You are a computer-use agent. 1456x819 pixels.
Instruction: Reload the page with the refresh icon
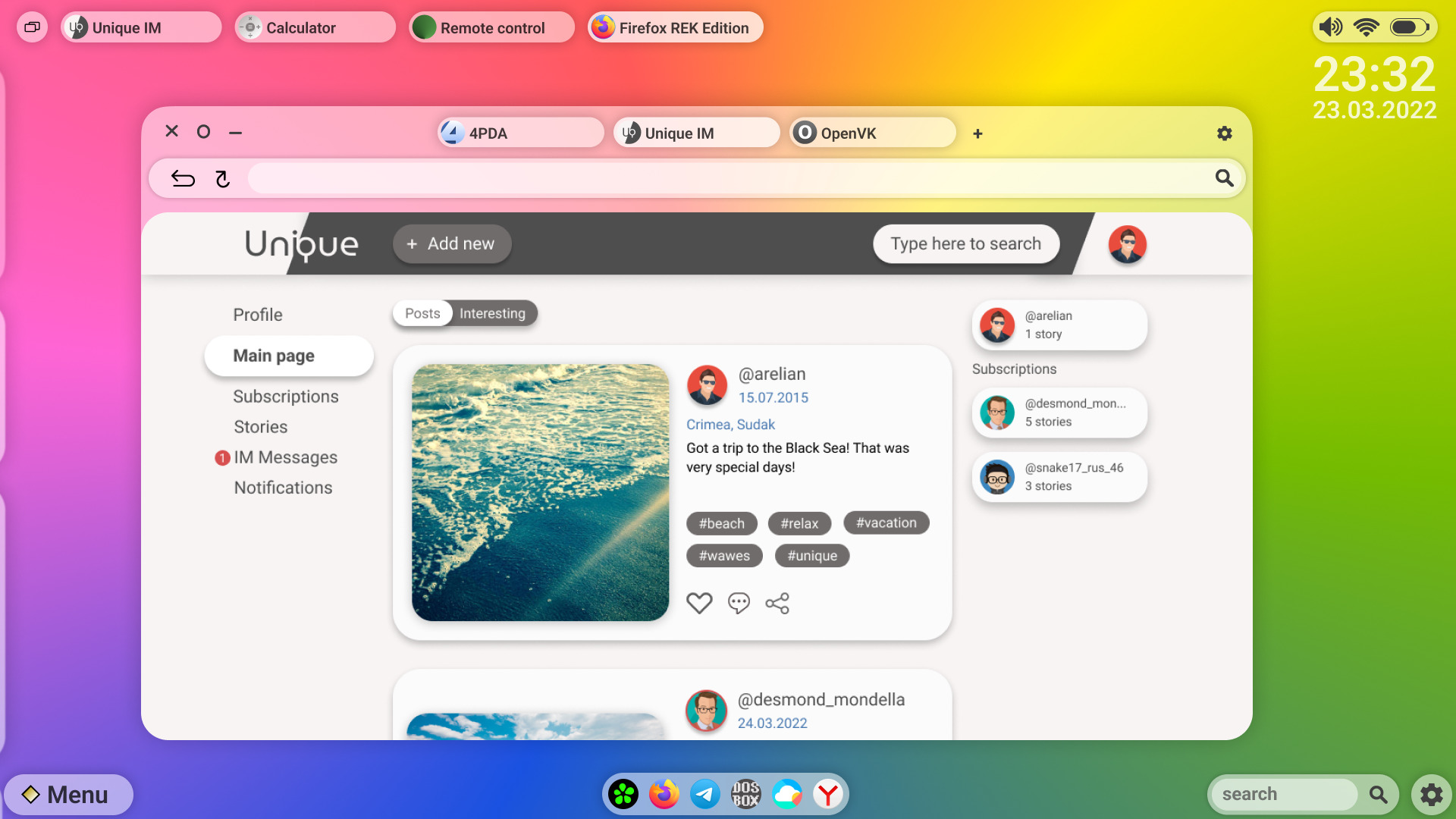click(x=222, y=179)
